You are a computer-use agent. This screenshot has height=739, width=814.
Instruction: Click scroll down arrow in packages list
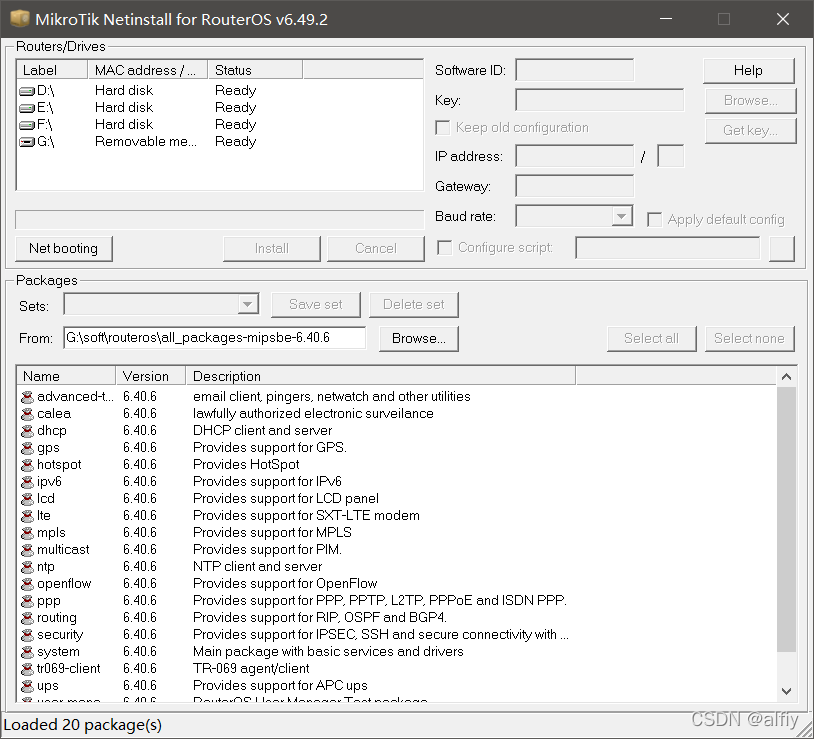pyautogui.click(x=786, y=691)
